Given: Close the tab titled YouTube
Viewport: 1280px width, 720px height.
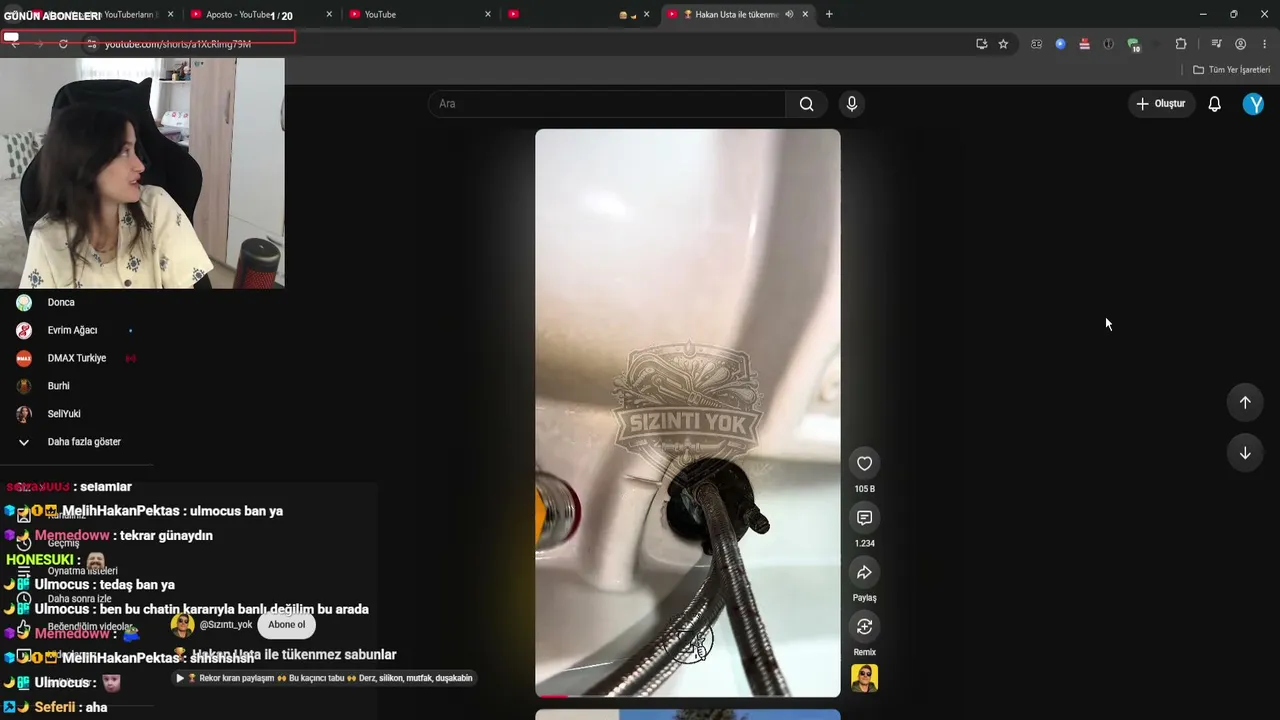Looking at the screenshot, I should [x=488, y=14].
